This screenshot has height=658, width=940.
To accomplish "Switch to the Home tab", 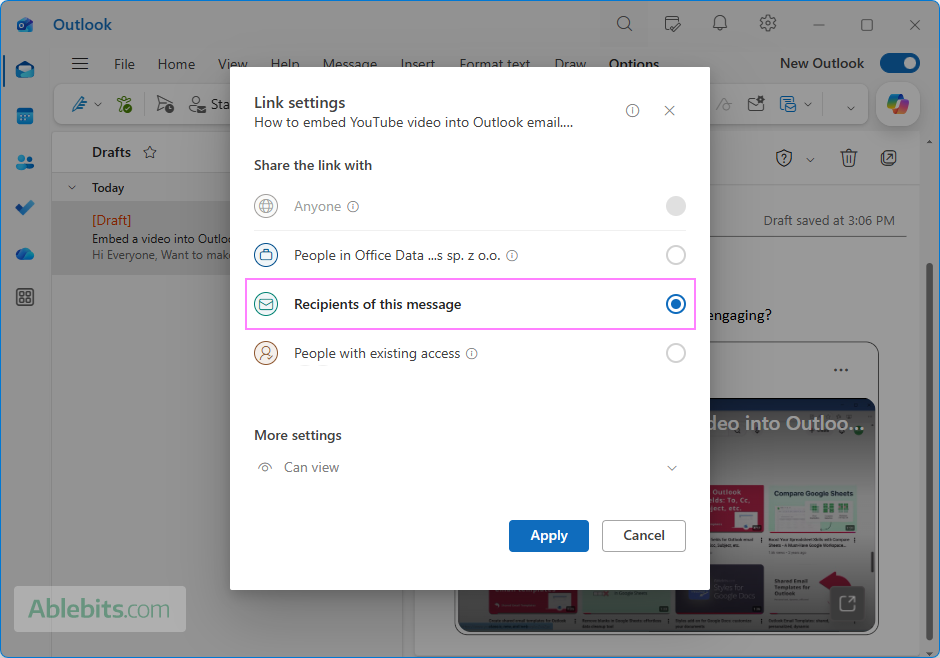I will [x=176, y=64].
